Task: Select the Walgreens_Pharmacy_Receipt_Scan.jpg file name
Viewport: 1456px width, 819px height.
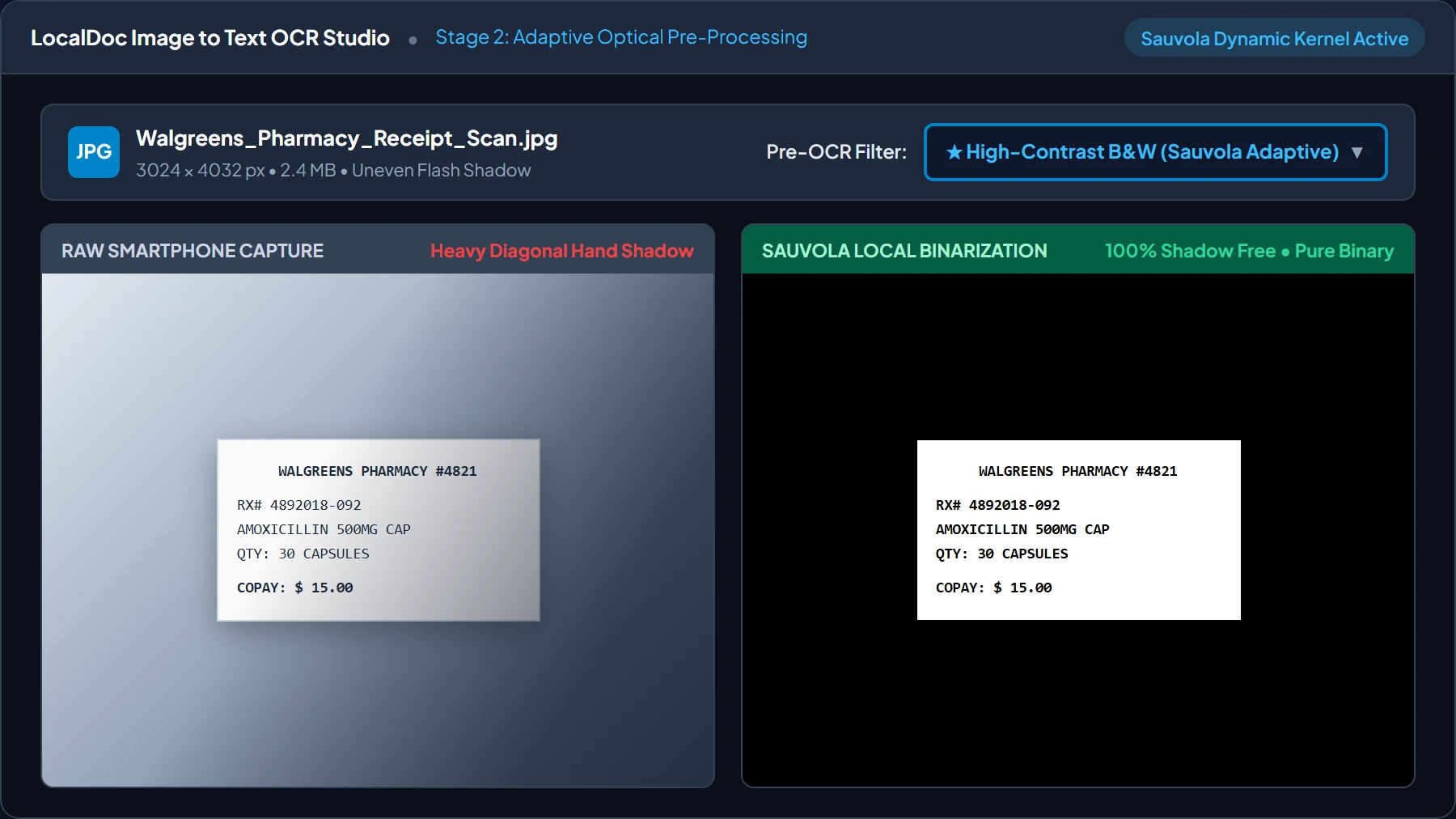Action: pos(347,138)
